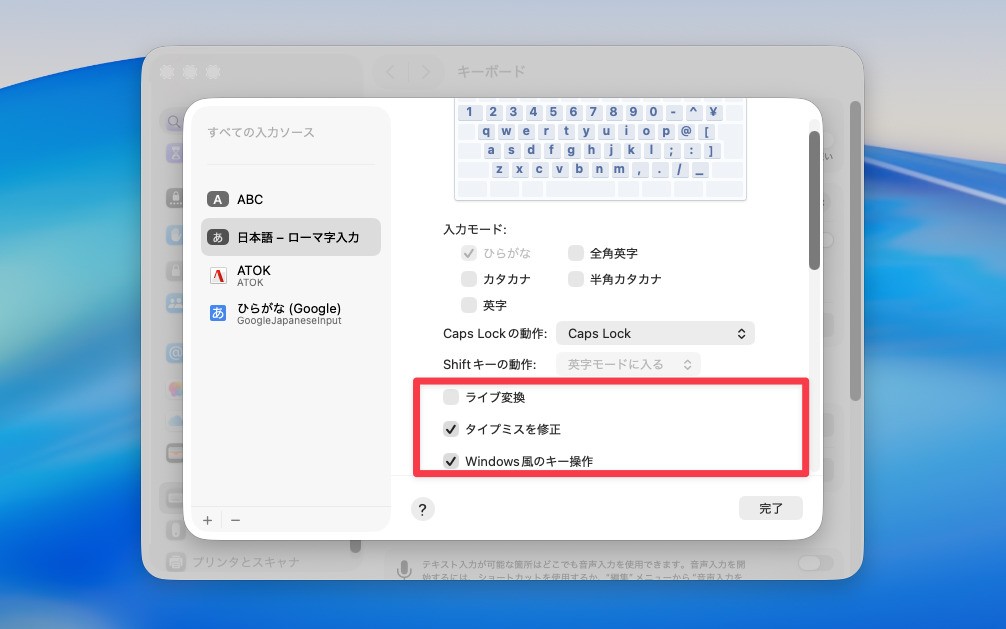The width and height of the screenshot is (1006, 629).
Task: Enable the 全角英字 input mode
Action: [x=575, y=253]
